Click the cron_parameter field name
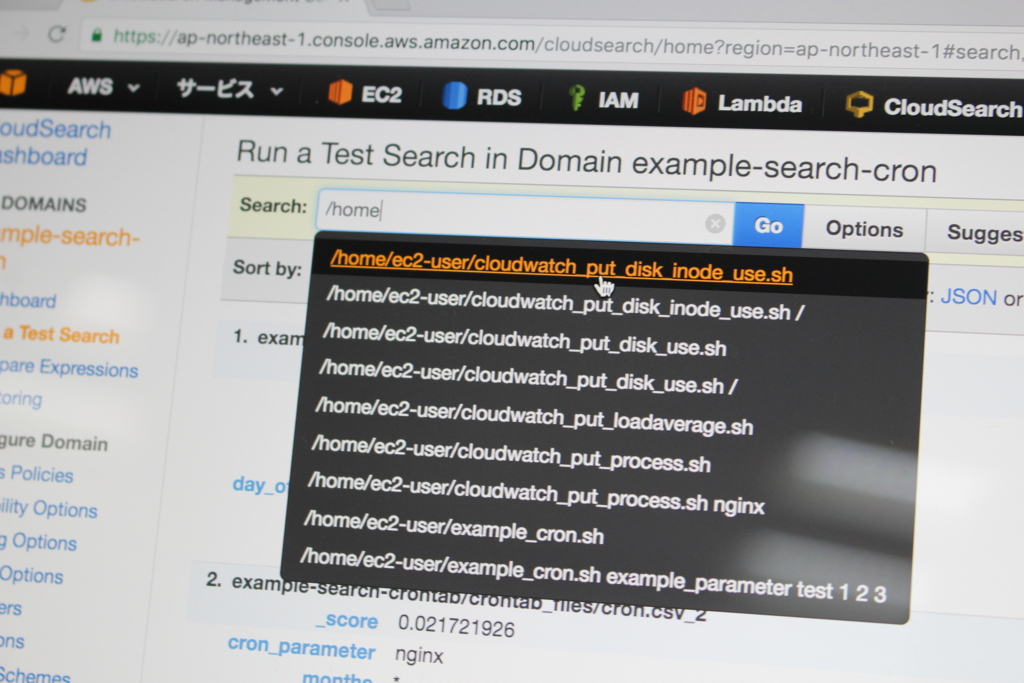This screenshot has height=683, width=1024. [301, 647]
